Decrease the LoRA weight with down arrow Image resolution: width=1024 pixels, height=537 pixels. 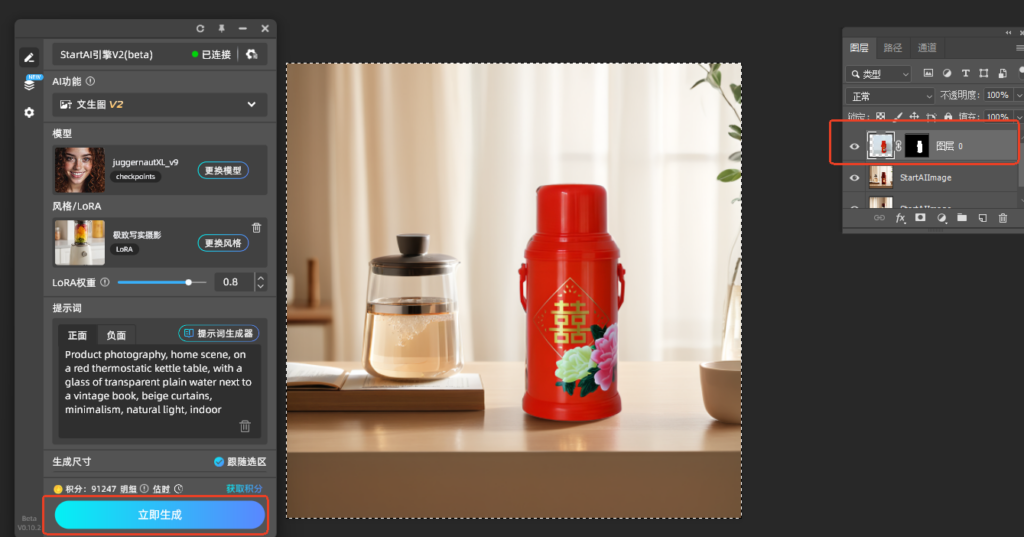261,287
